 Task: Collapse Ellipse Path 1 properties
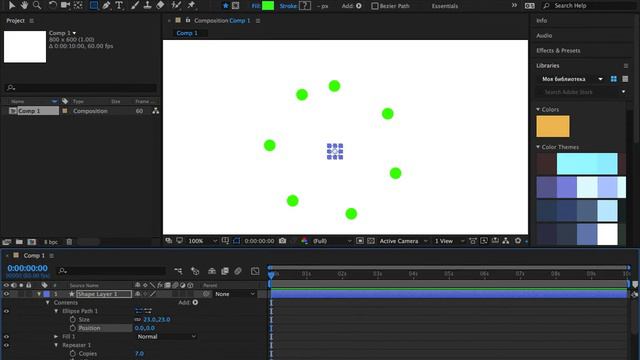pos(56,311)
